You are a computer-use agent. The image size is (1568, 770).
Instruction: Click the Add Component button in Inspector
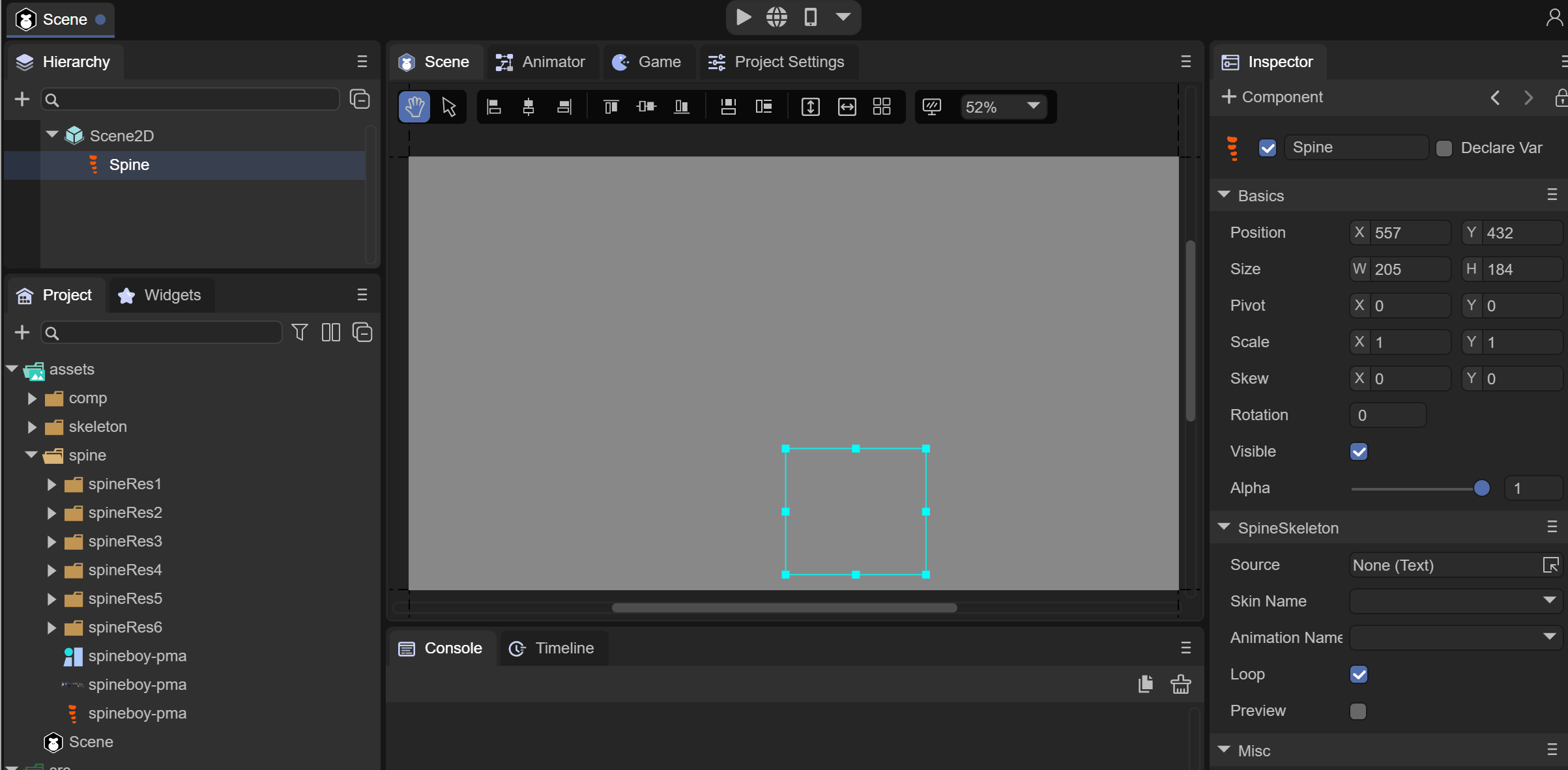pyautogui.click(x=1272, y=96)
